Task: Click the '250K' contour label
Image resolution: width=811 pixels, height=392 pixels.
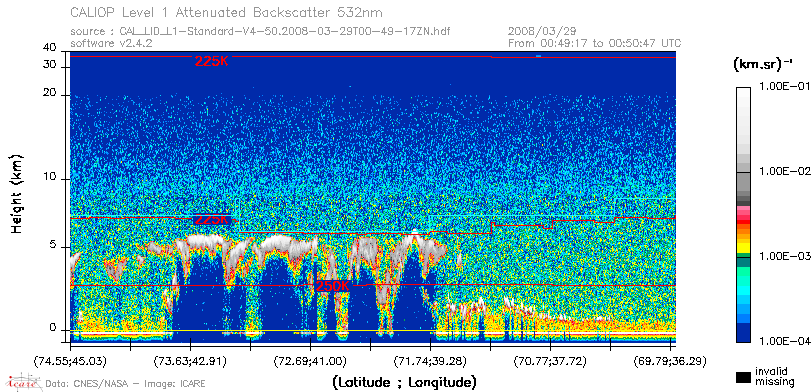Action: [x=333, y=287]
